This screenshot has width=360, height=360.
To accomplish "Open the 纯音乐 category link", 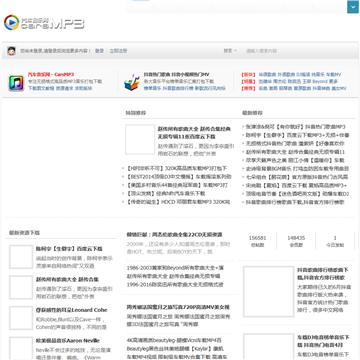I will [318, 75].
